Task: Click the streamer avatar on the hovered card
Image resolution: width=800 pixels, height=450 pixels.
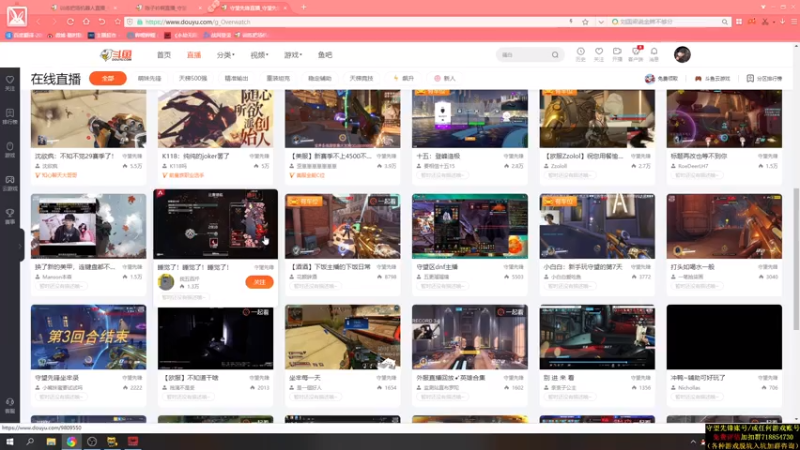Action: [166, 282]
